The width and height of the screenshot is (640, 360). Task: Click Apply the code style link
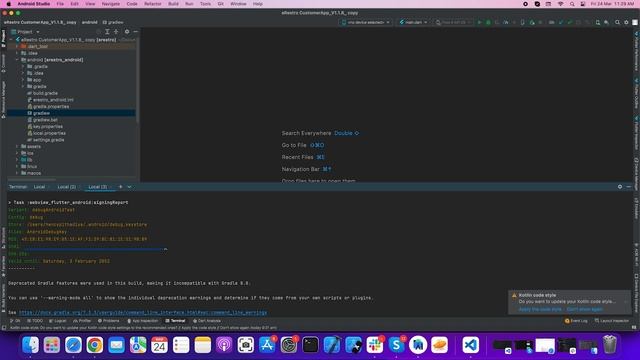pos(540,309)
